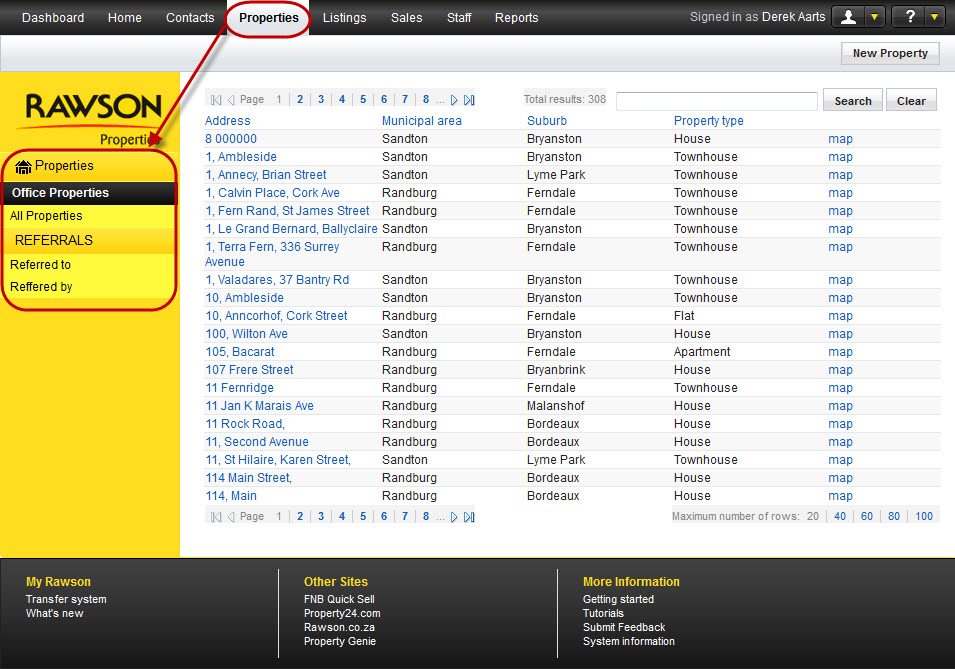Go to next page using top pagination arrow
Screen dimensions: 955x669
[x=454, y=100]
